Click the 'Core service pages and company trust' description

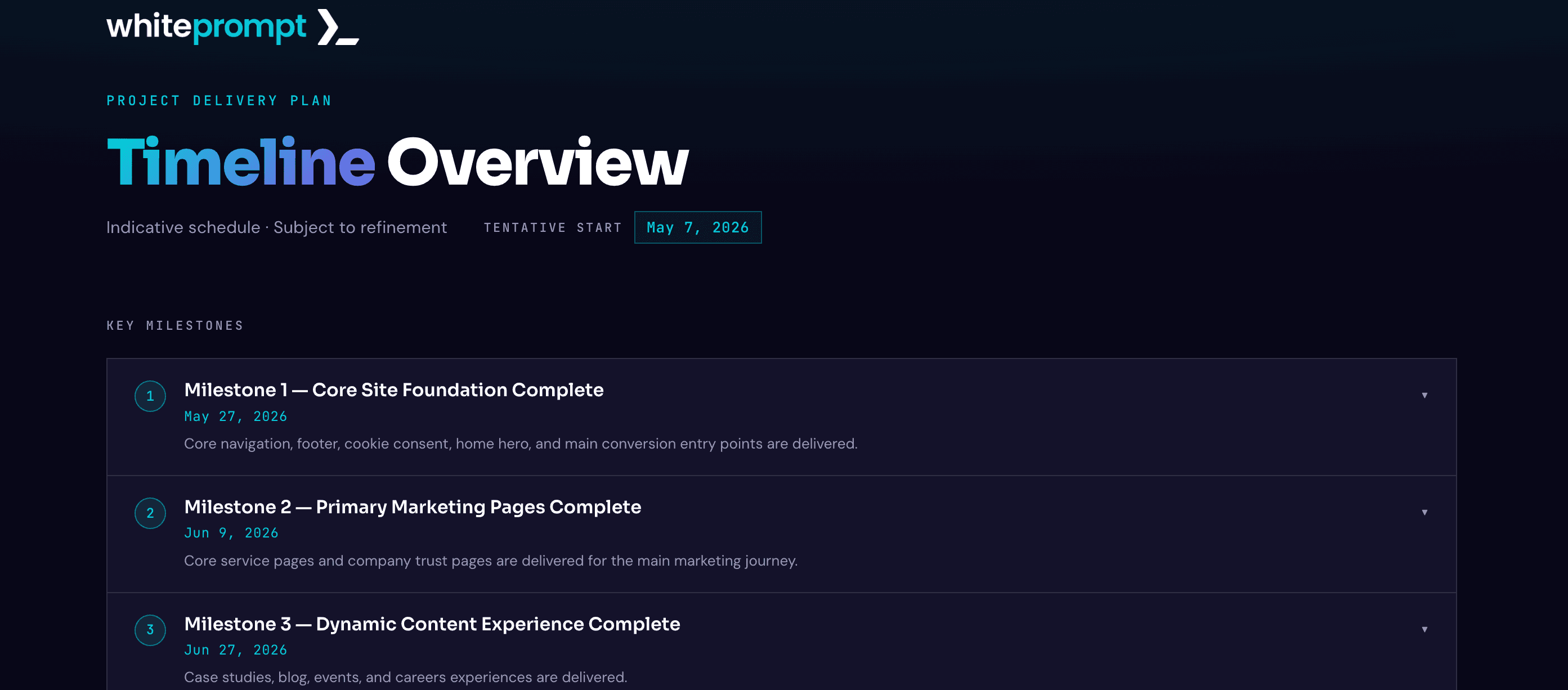pyautogui.click(x=491, y=561)
